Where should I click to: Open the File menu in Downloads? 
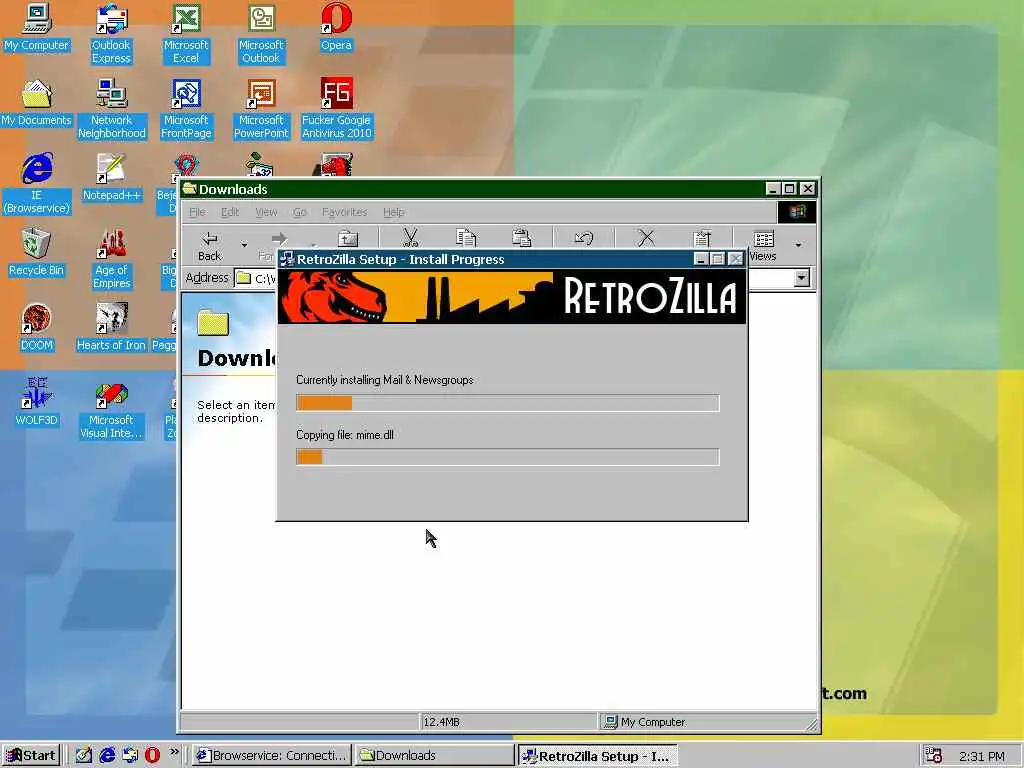197,212
